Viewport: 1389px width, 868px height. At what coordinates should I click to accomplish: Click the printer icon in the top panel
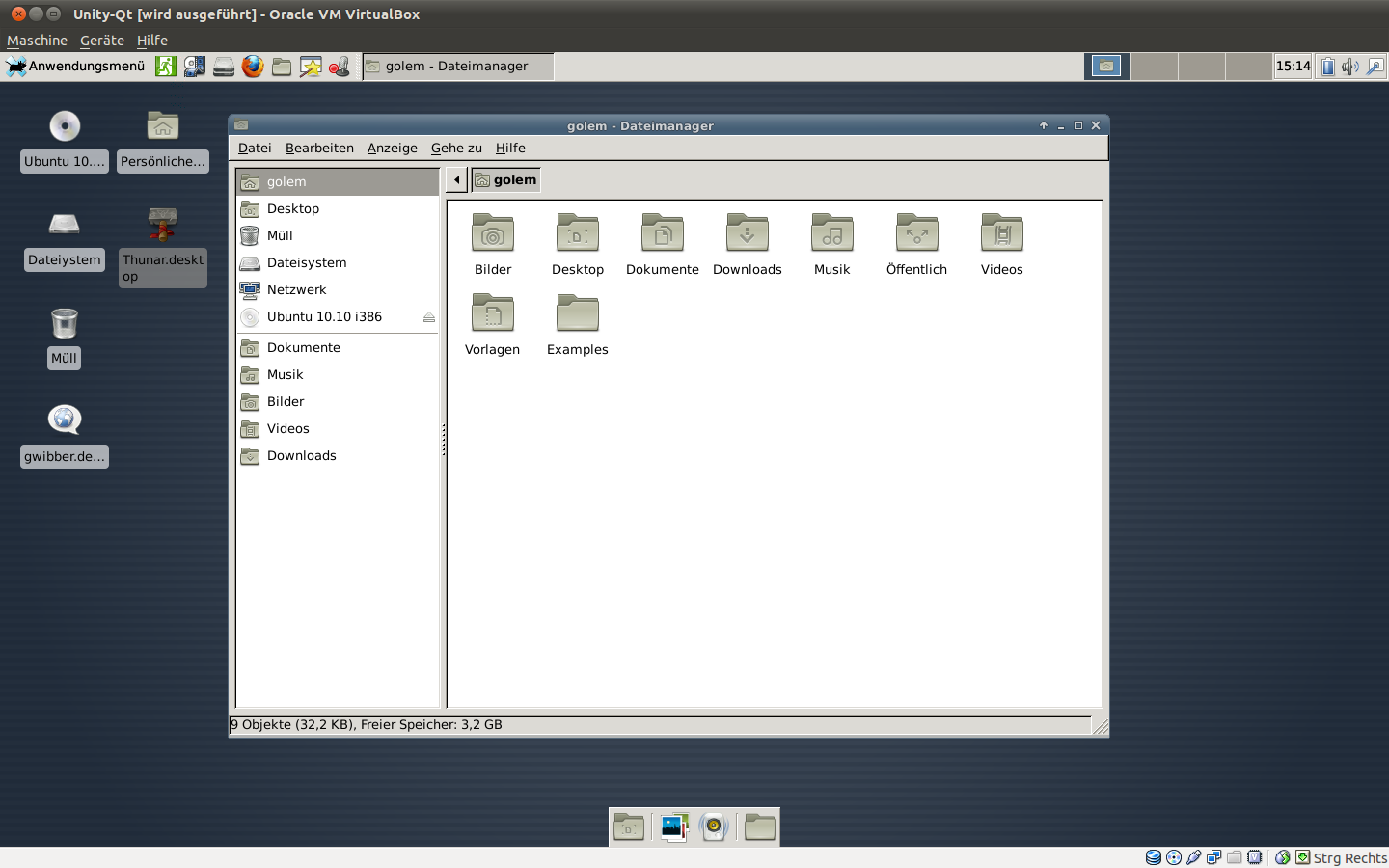click(223, 67)
